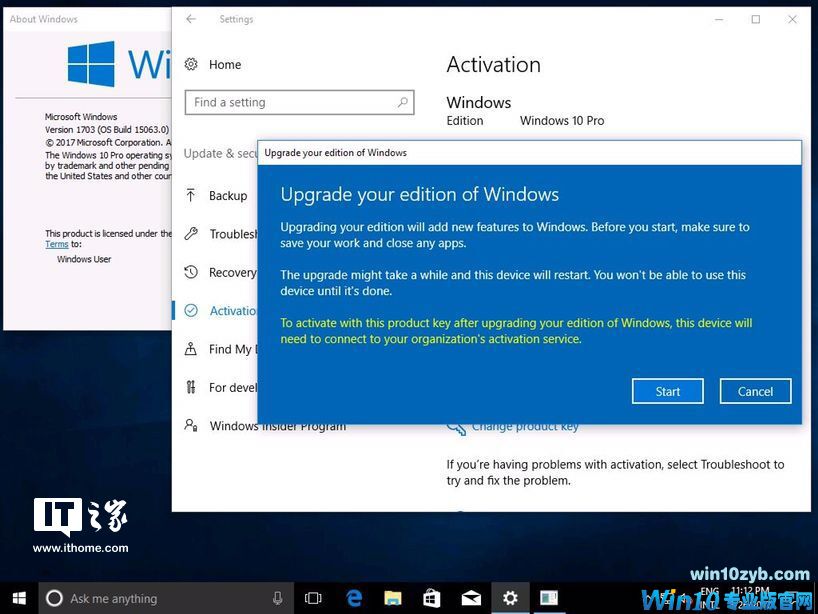Switch to Settings gear taskbar icon

pyautogui.click(x=510, y=598)
